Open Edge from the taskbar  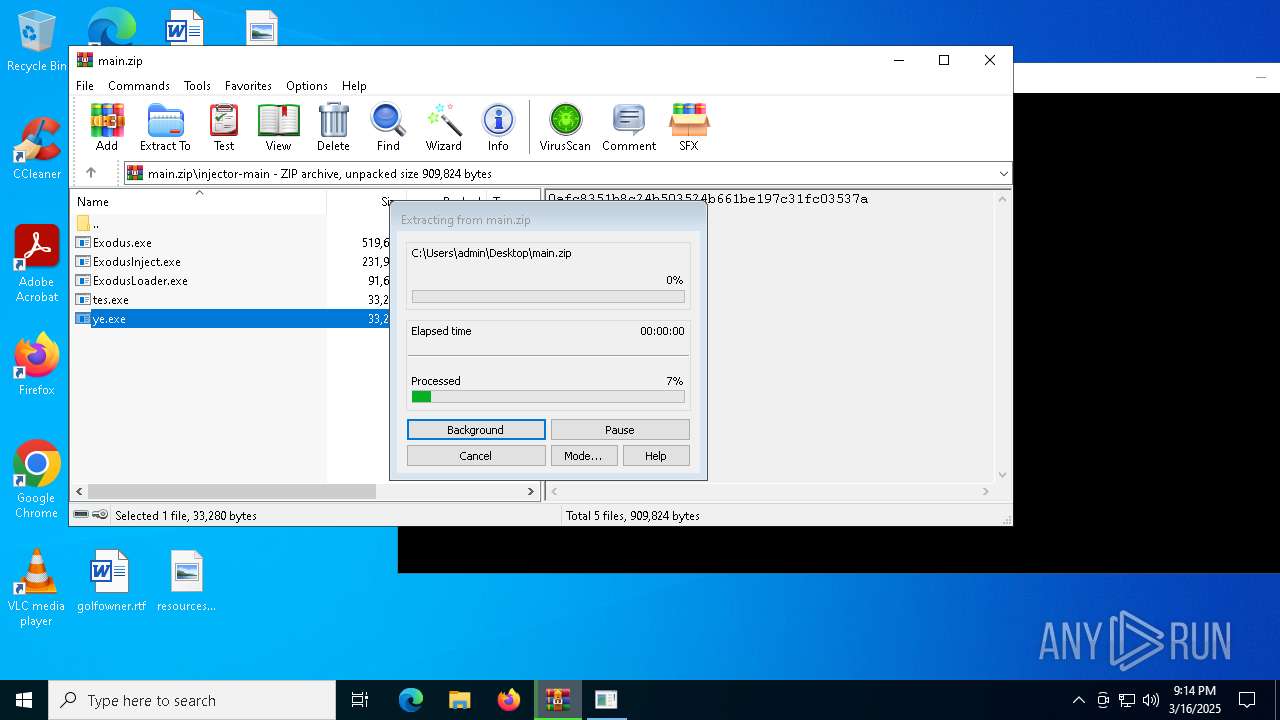(411, 700)
